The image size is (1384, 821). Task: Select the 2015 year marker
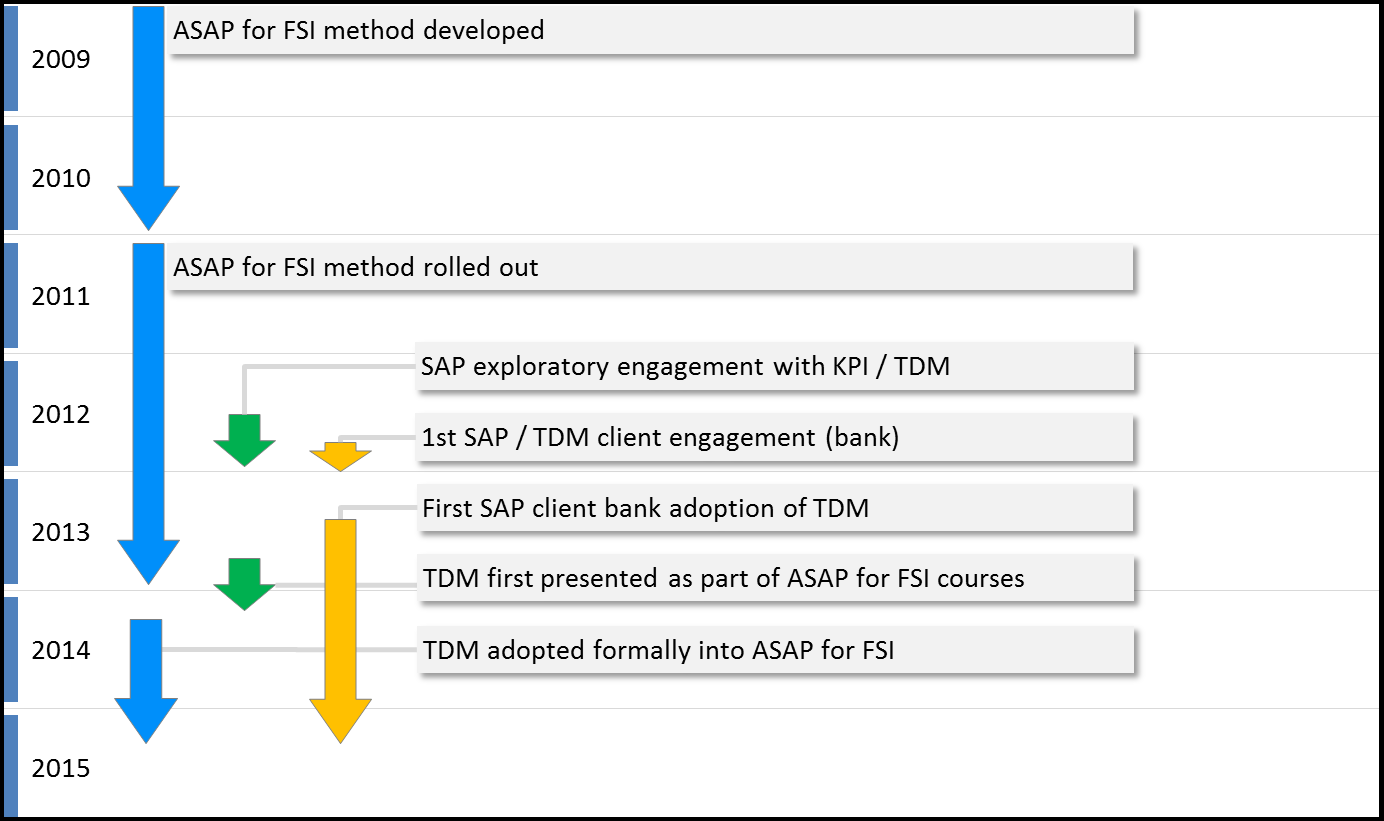[61, 769]
